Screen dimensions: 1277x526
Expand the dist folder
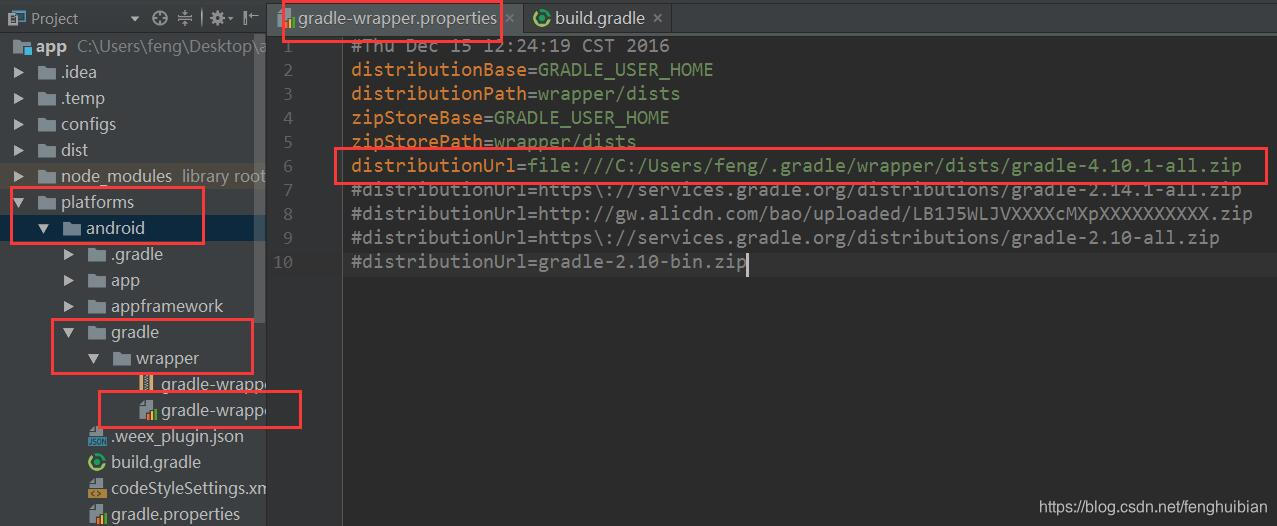coord(19,150)
